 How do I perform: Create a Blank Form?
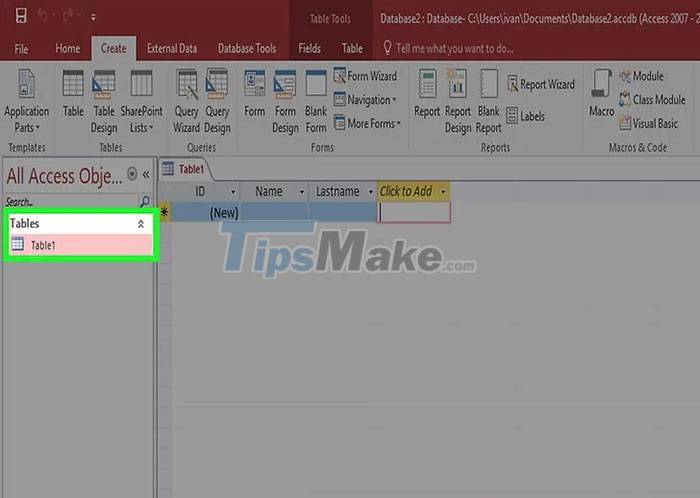point(316,101)
